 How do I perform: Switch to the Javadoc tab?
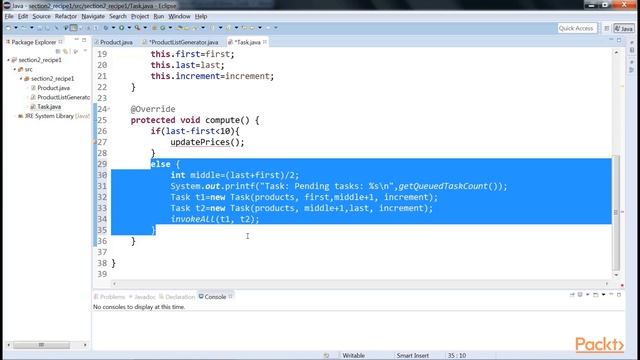tap(142, 297)
